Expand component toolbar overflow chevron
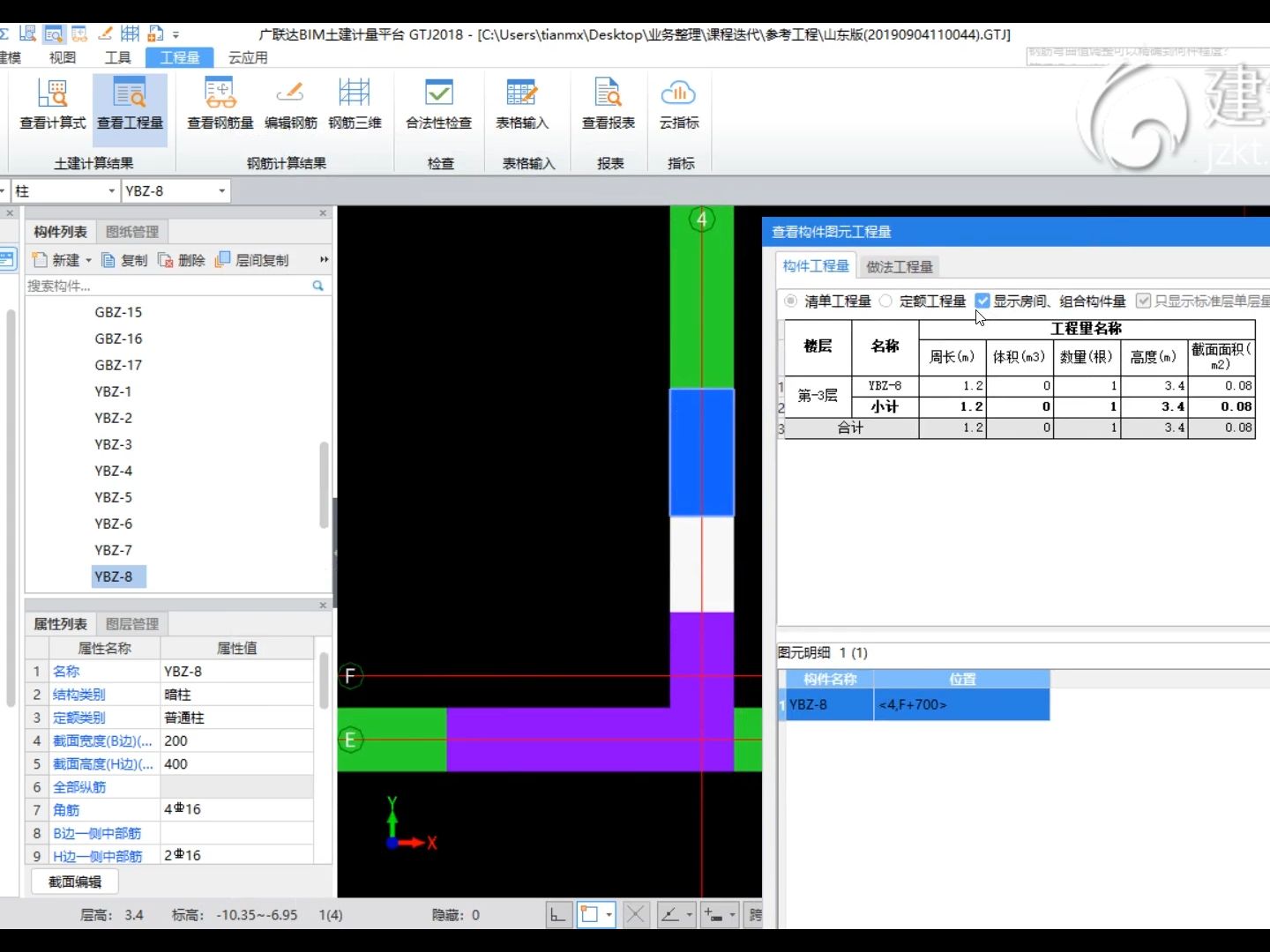Image resolution: width=1270 pixels, height=952 pixels. (x=324, y=259)
